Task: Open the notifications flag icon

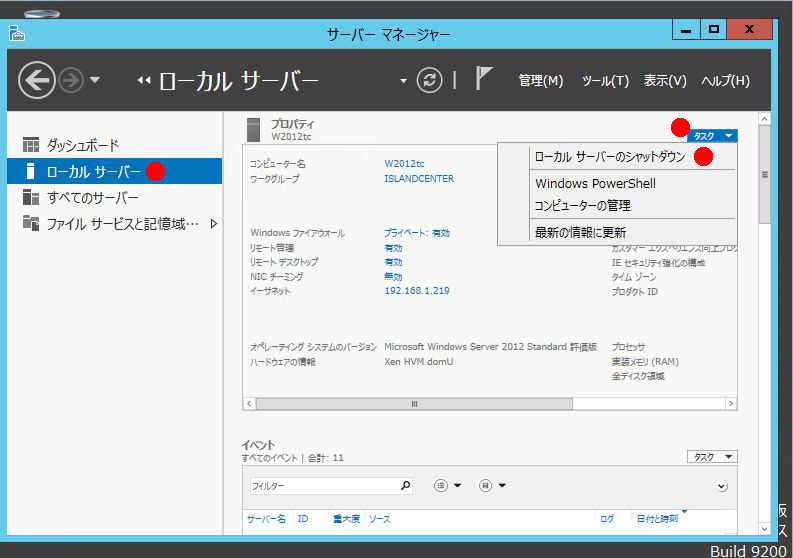Action: pyautogui.click(x=483, y=78)
